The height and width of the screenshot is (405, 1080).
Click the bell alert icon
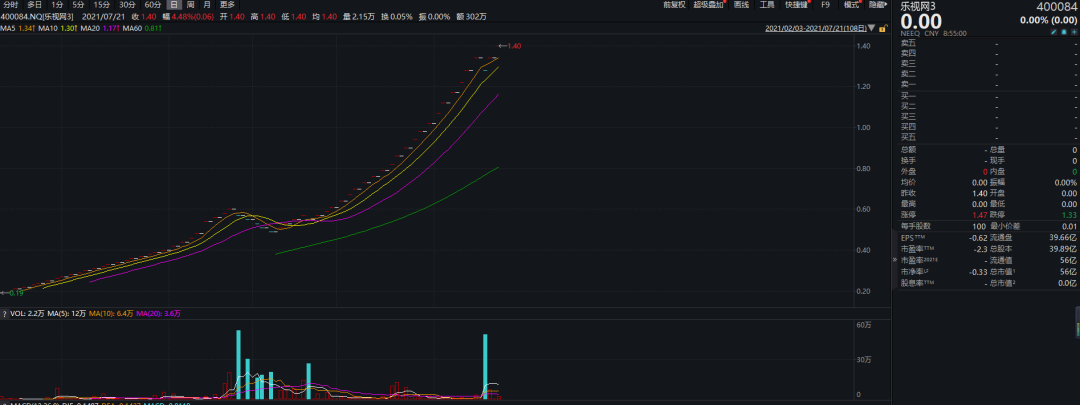point(1063,32)
